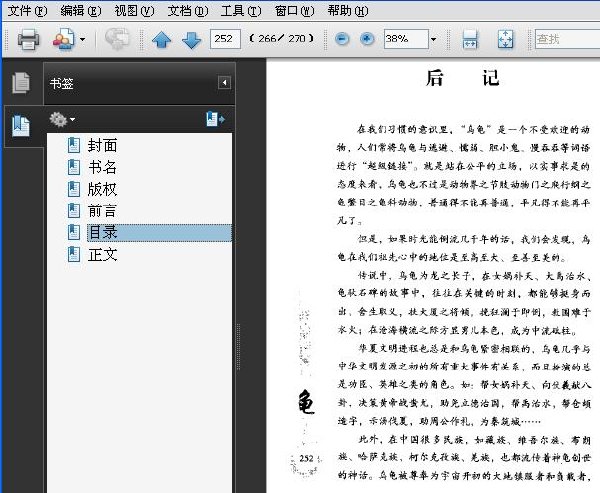The width and height of the screenshot is (600, 493).
Task: Click the zoom percentage field 38%
Action: point(406,39)
